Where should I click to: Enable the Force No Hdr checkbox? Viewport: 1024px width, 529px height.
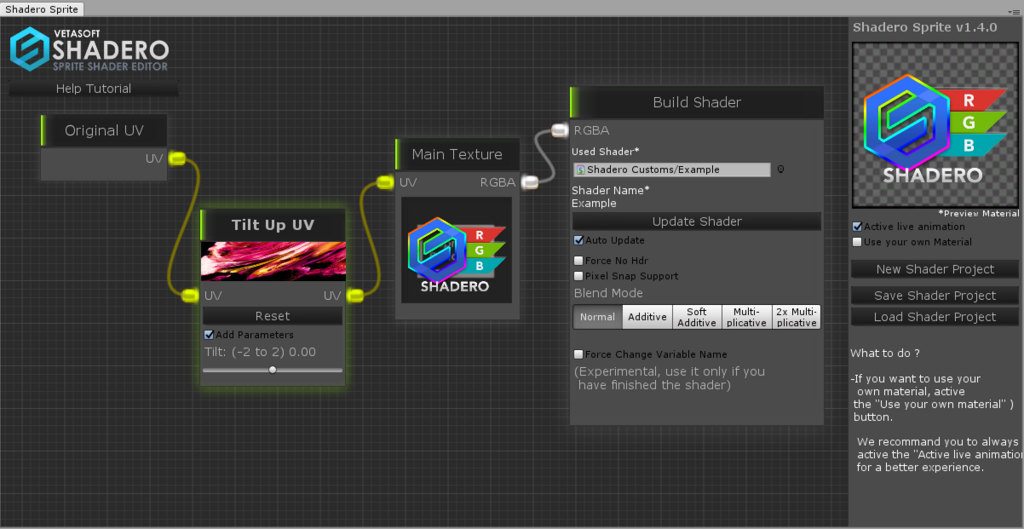click(x=579, y=261)
